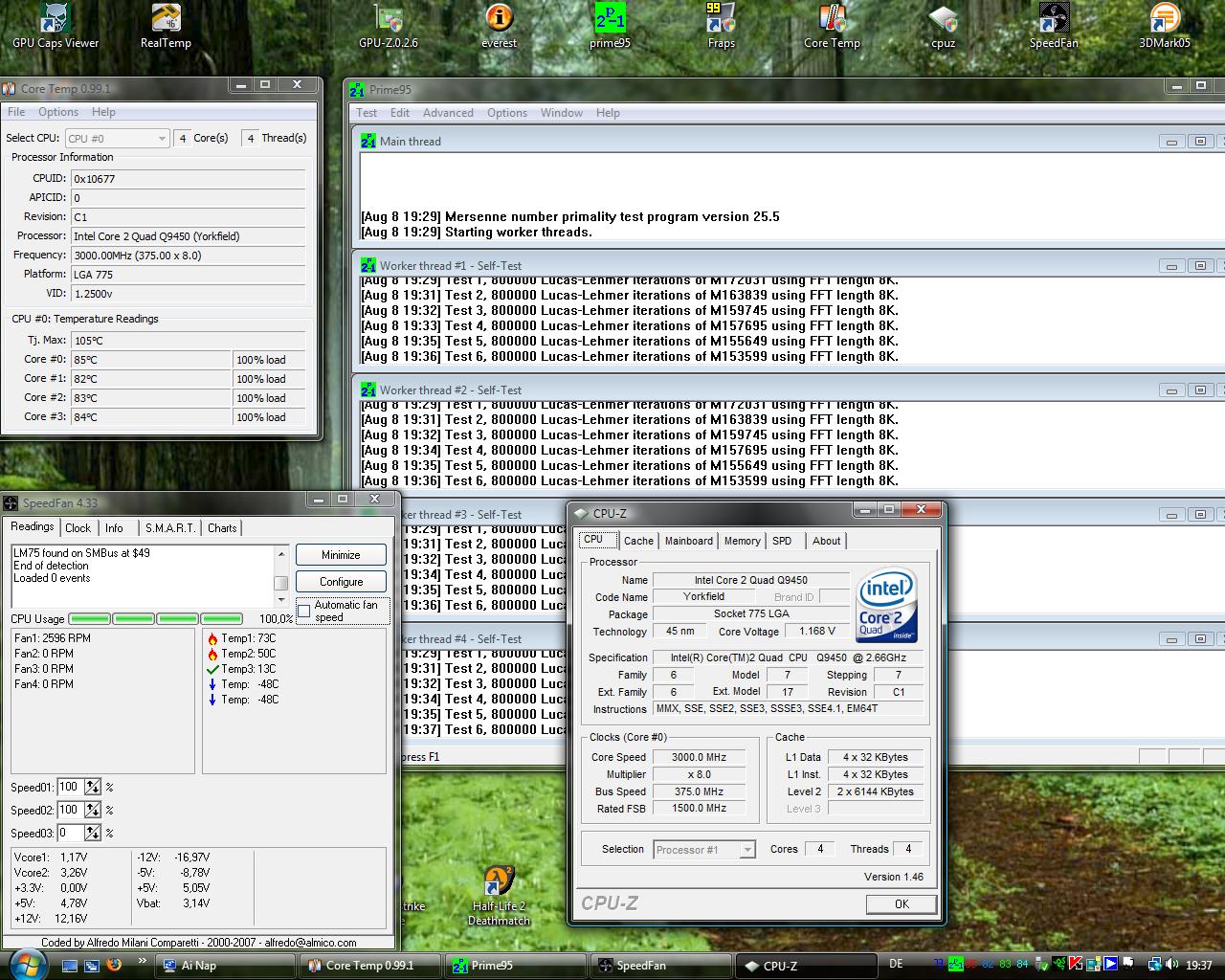Open the Options menu in Core Temp
Image resolution: width=1225 pixels, height=980 pixels.
[58, 112]
